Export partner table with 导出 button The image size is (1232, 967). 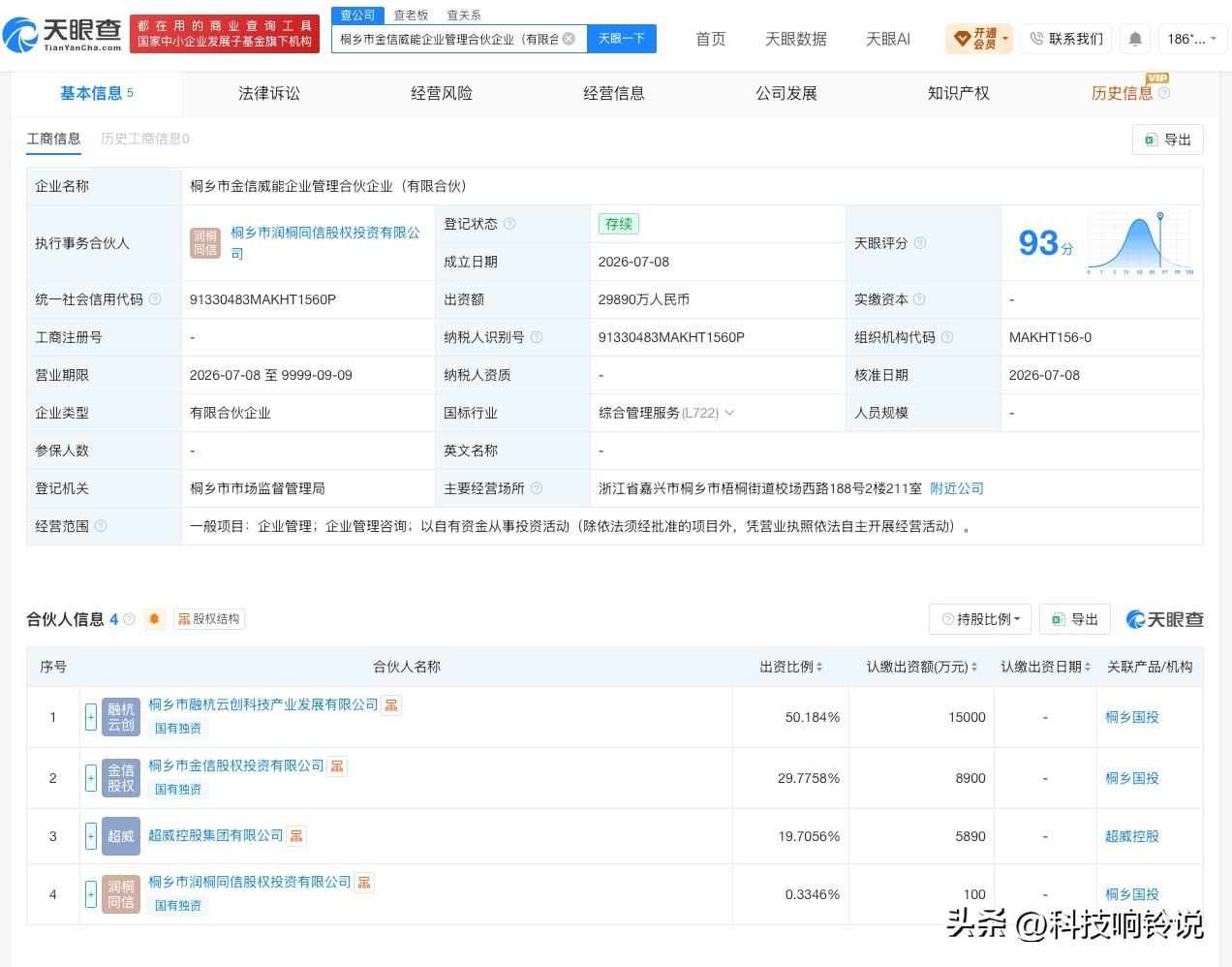pos(1075,619)
